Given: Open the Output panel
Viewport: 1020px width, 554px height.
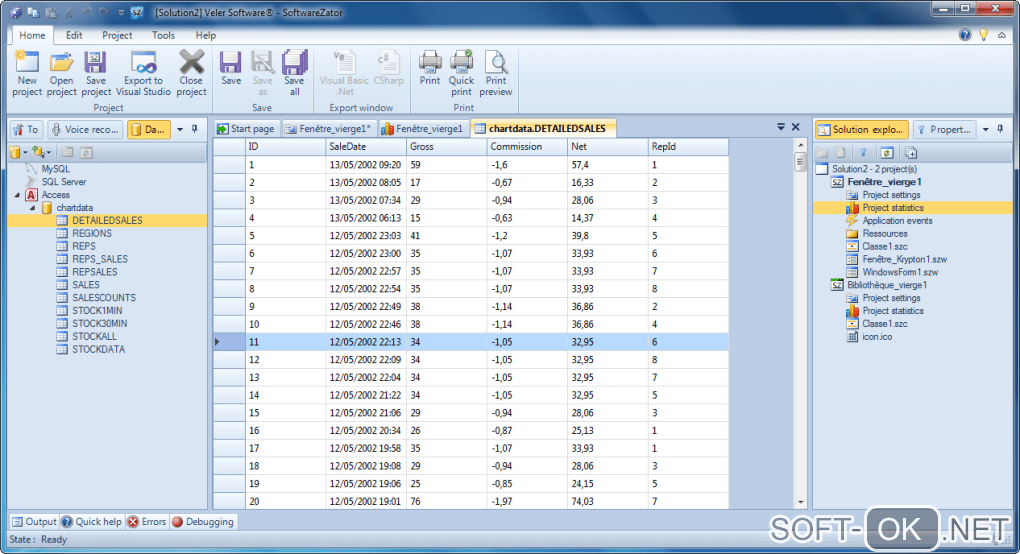Looking at the screenshot, I should coord(34,521).
